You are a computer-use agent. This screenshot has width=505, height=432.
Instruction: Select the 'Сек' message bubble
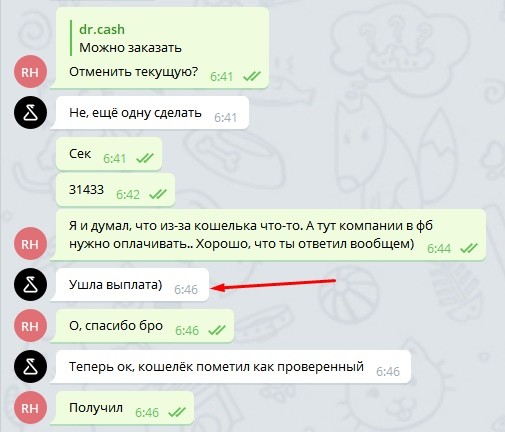[109, 154]
